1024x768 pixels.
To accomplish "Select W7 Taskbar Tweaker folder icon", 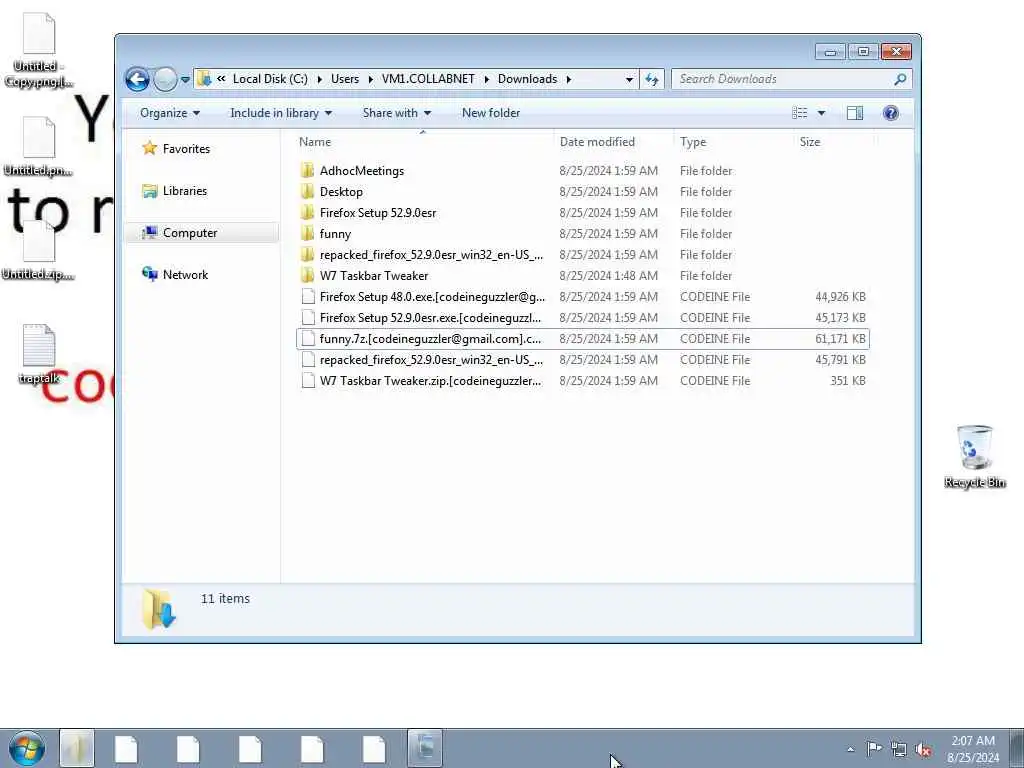I will click(x=308, y=275).
